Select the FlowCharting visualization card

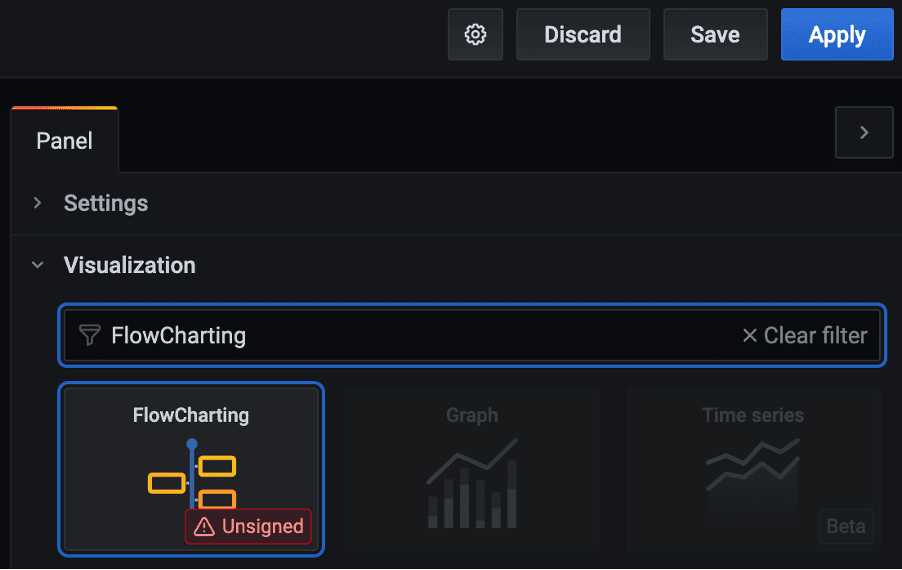coord(191,415)
